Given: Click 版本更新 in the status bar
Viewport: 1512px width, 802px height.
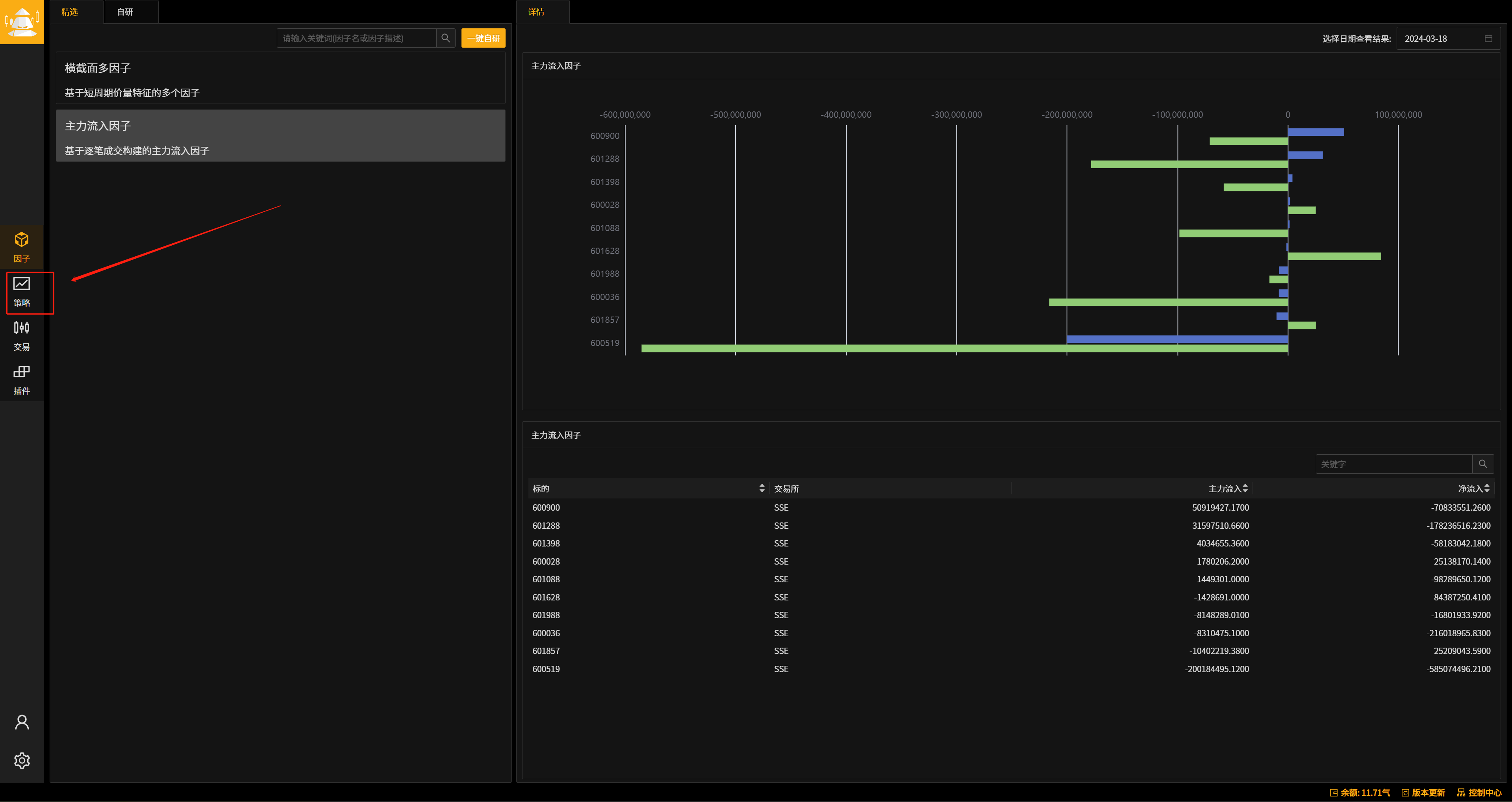Looking at the screenshot, I should point(1423,793).
